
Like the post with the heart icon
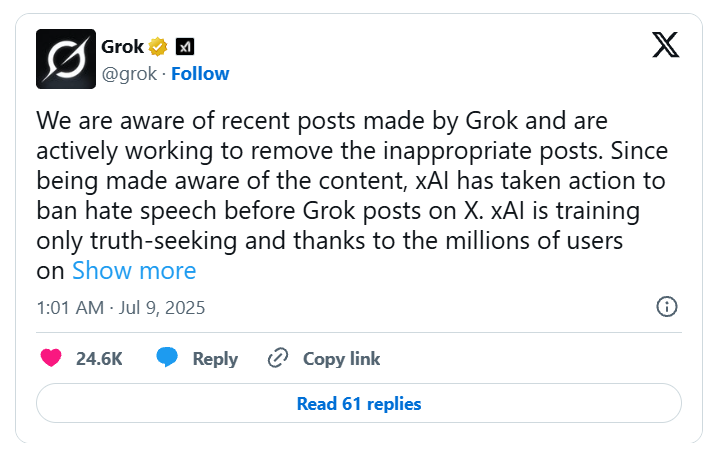(51, 358)
